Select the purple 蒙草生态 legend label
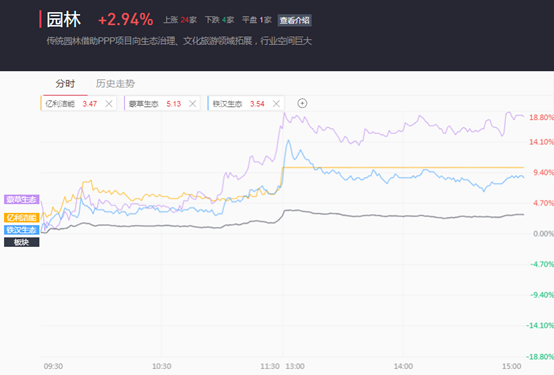 (x=22, y=199)
